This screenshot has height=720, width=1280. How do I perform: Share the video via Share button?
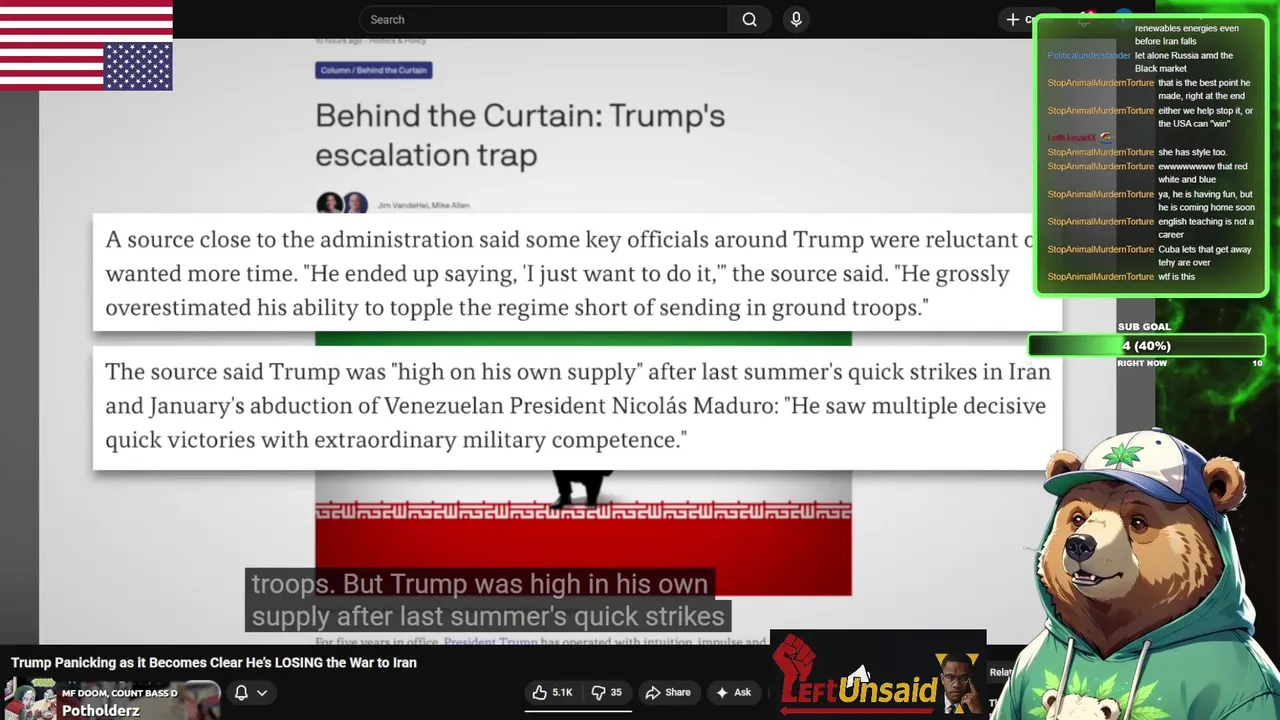pyautogui.click(x=668, y=692)
